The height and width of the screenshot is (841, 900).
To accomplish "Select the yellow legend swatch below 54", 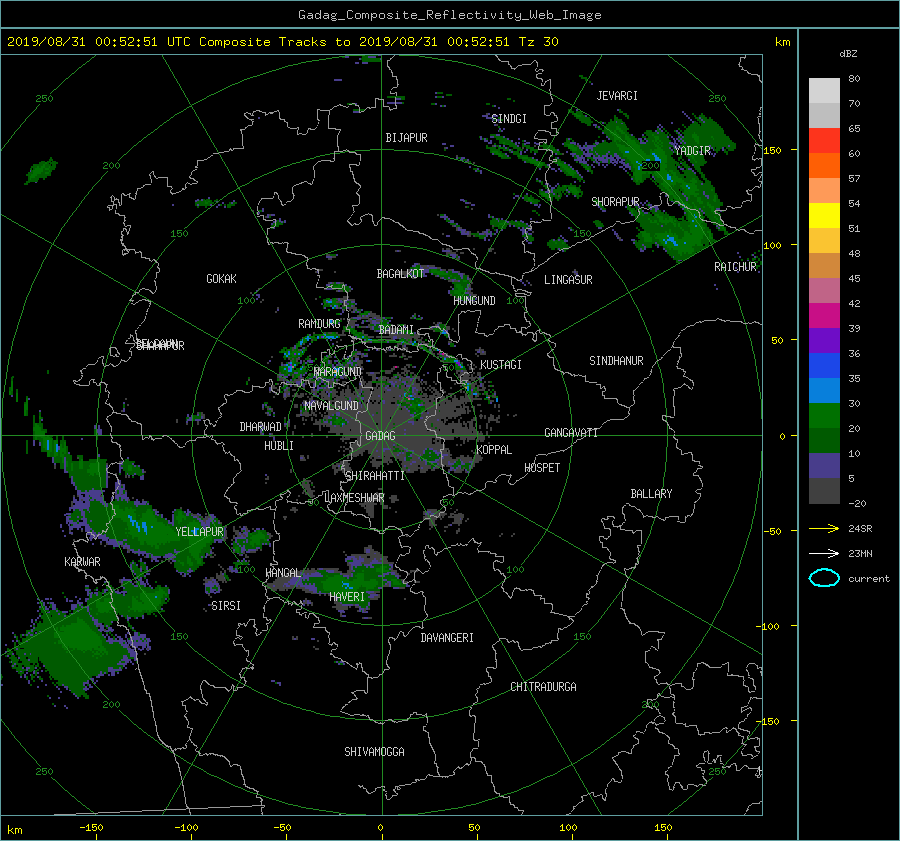I will click(824, 216).
